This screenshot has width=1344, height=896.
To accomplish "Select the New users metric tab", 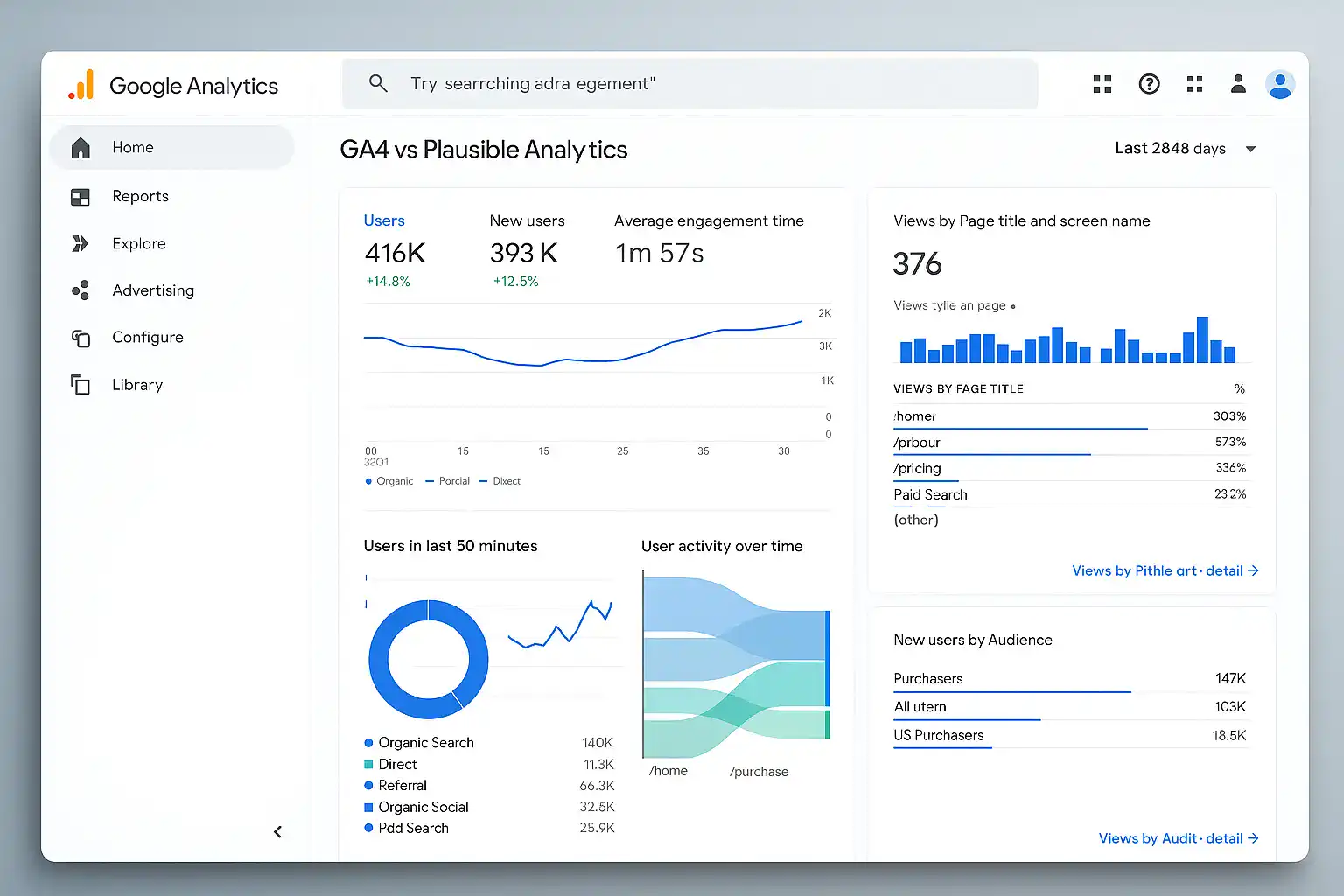I will (527, 220).
